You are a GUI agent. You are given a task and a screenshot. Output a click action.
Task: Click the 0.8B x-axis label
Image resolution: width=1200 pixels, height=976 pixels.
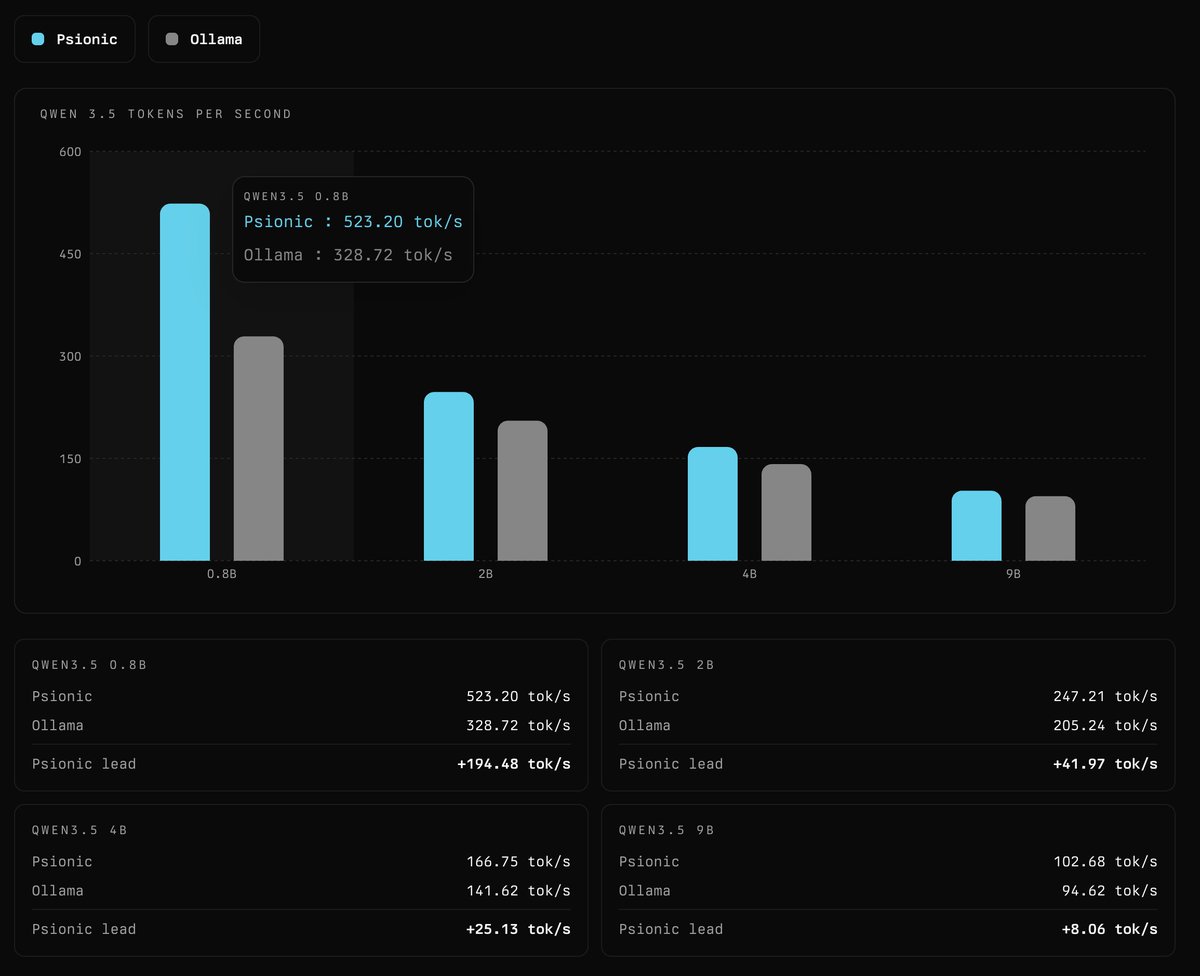[222, 576]
